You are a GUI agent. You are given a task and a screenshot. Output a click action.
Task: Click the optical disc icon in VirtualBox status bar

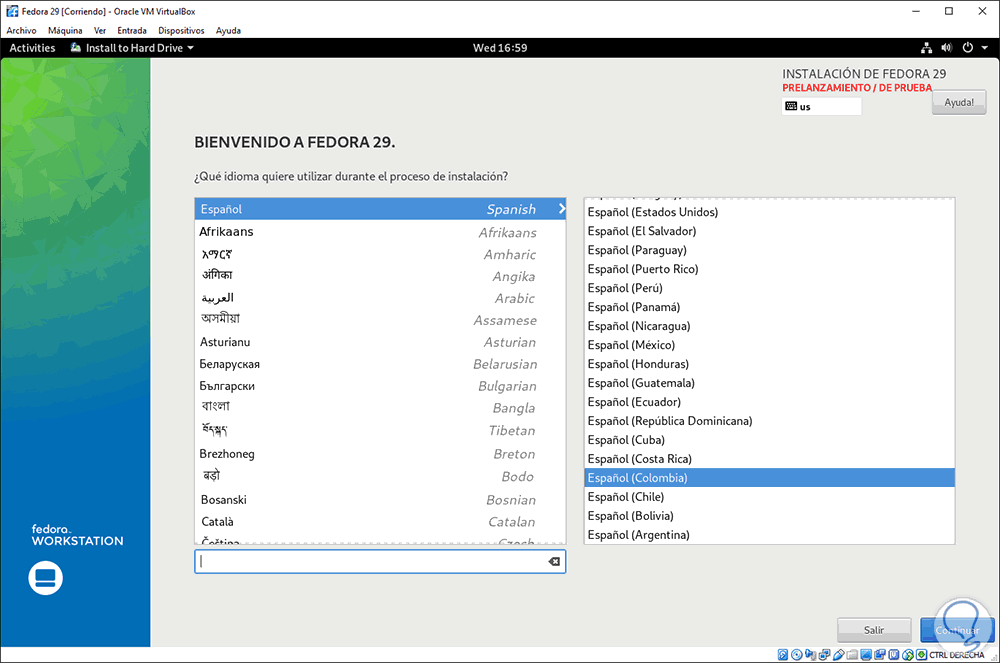click(x=797, y=655)
